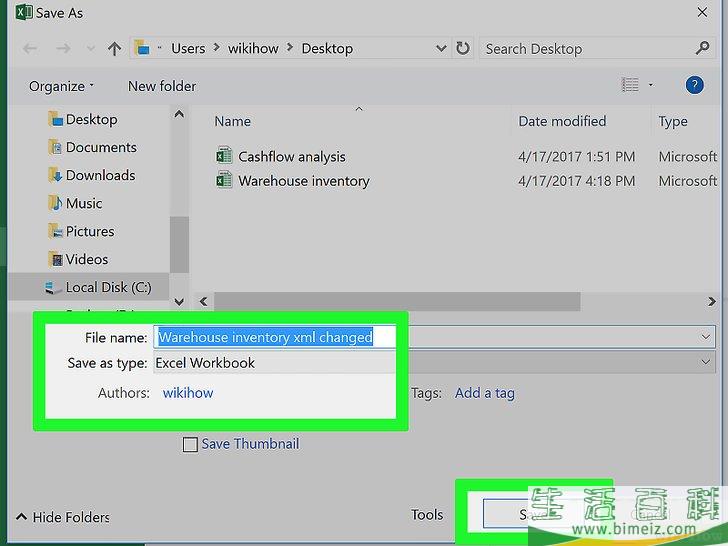Collapse the pane with Hide Folders

pyautogui.click(x=63, y=517)
